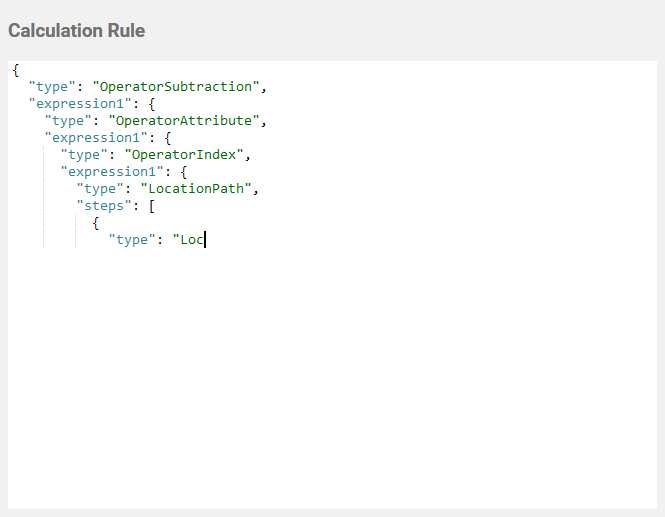The width and height of the screenshot is (665, 517).
Task: Click the Calculation Rule heading
Action: [77, 31]
